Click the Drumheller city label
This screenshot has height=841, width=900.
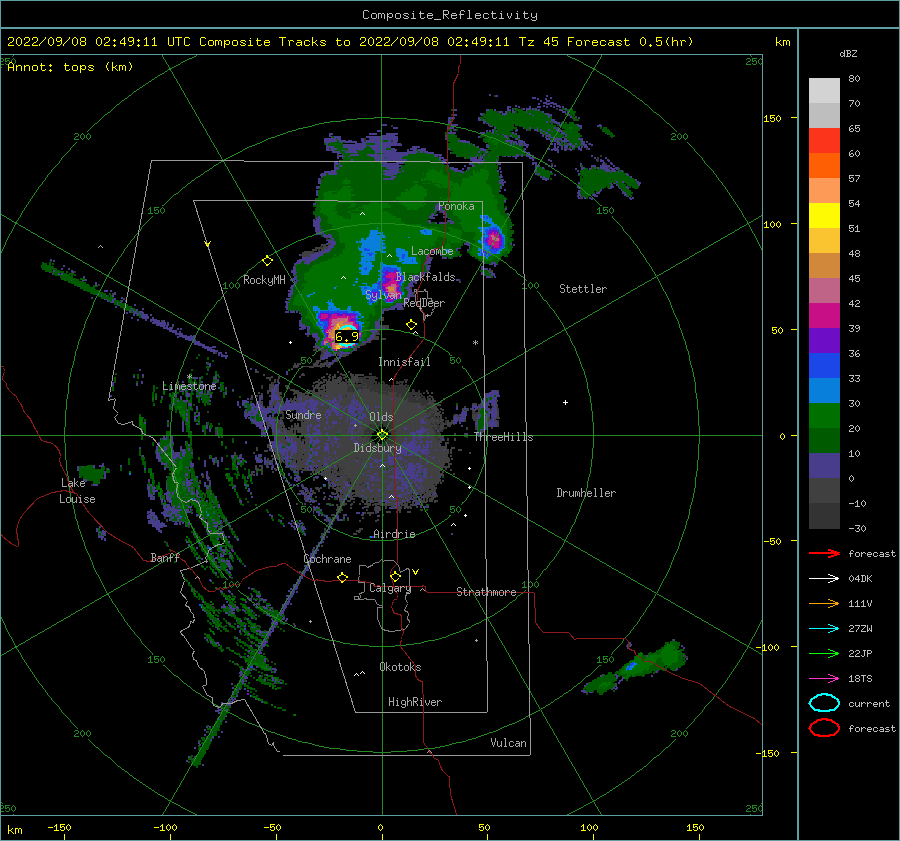pyautogui.click(x=586, y=493)
